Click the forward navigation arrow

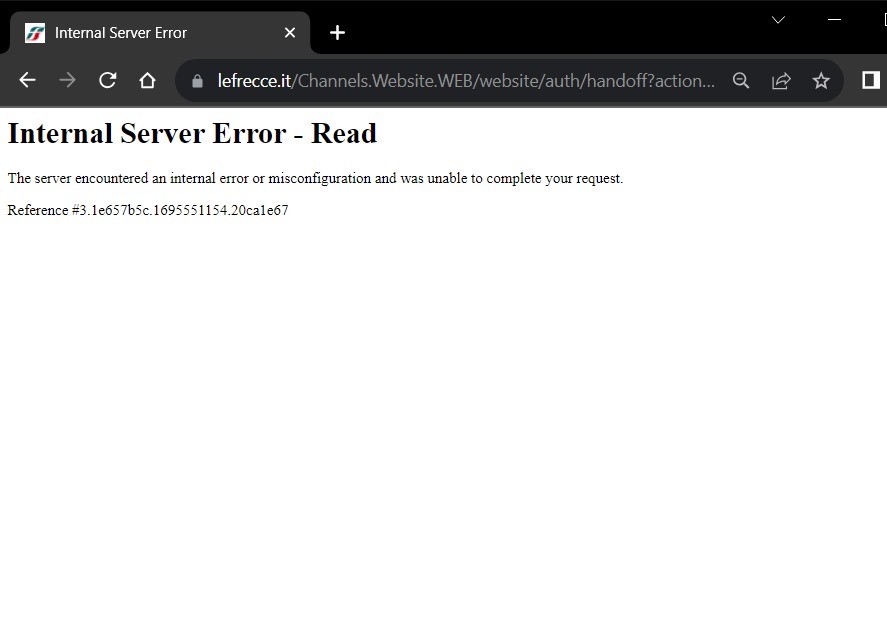coord(67,81)
